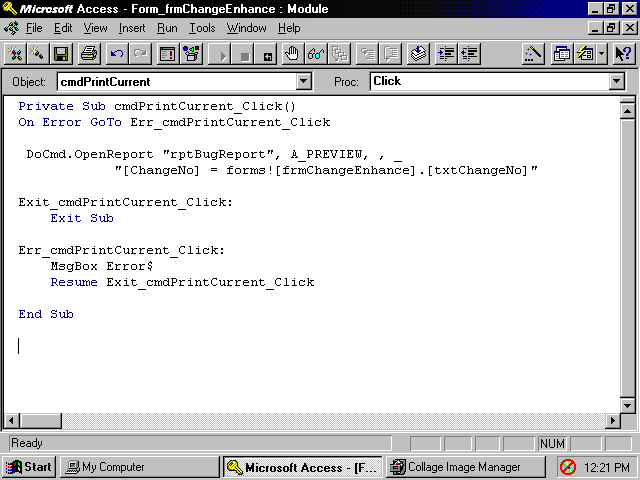Click the first toolbar icon with crossed tools
Viewport: 640px width, 480px height.
(x=15, y=54)
